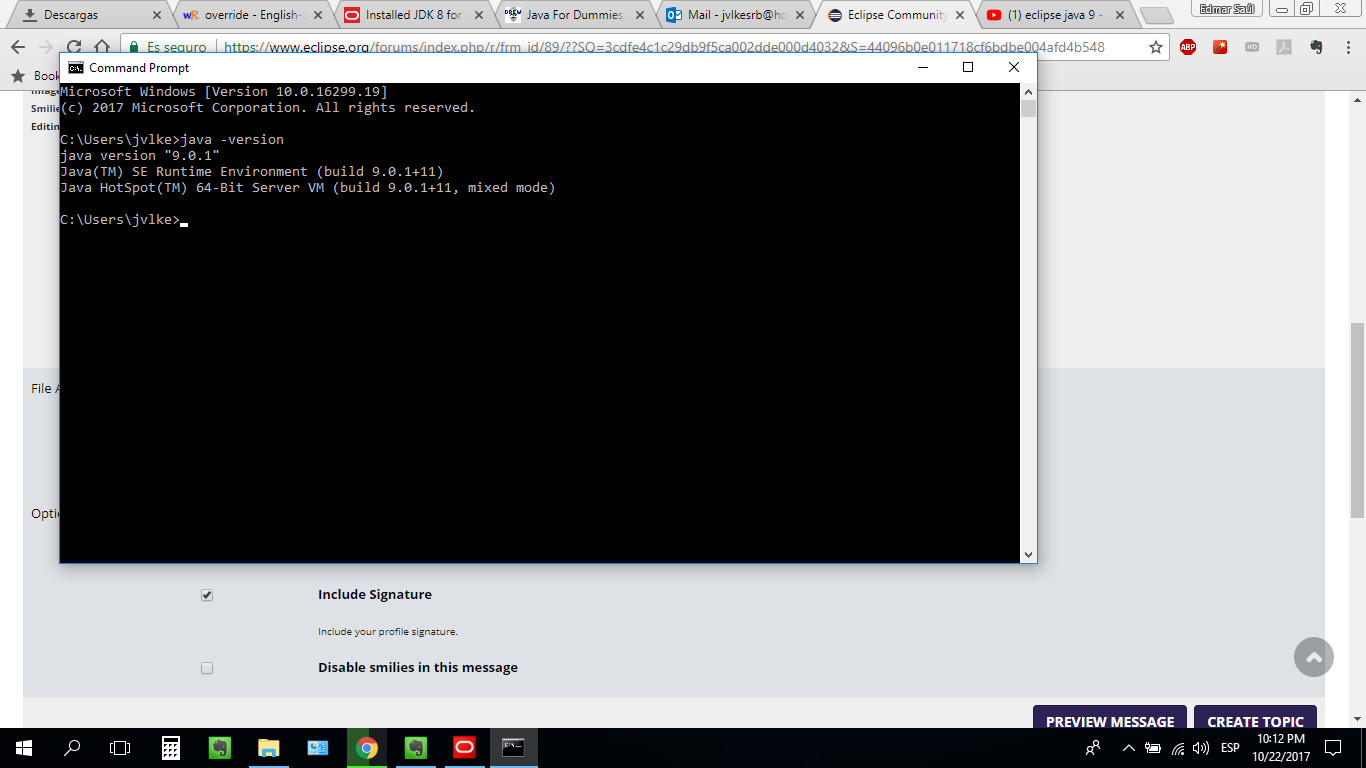Click the volume speaker tray icon
This screenshot has height=768, width=1366.
(x=1201, y=748)
